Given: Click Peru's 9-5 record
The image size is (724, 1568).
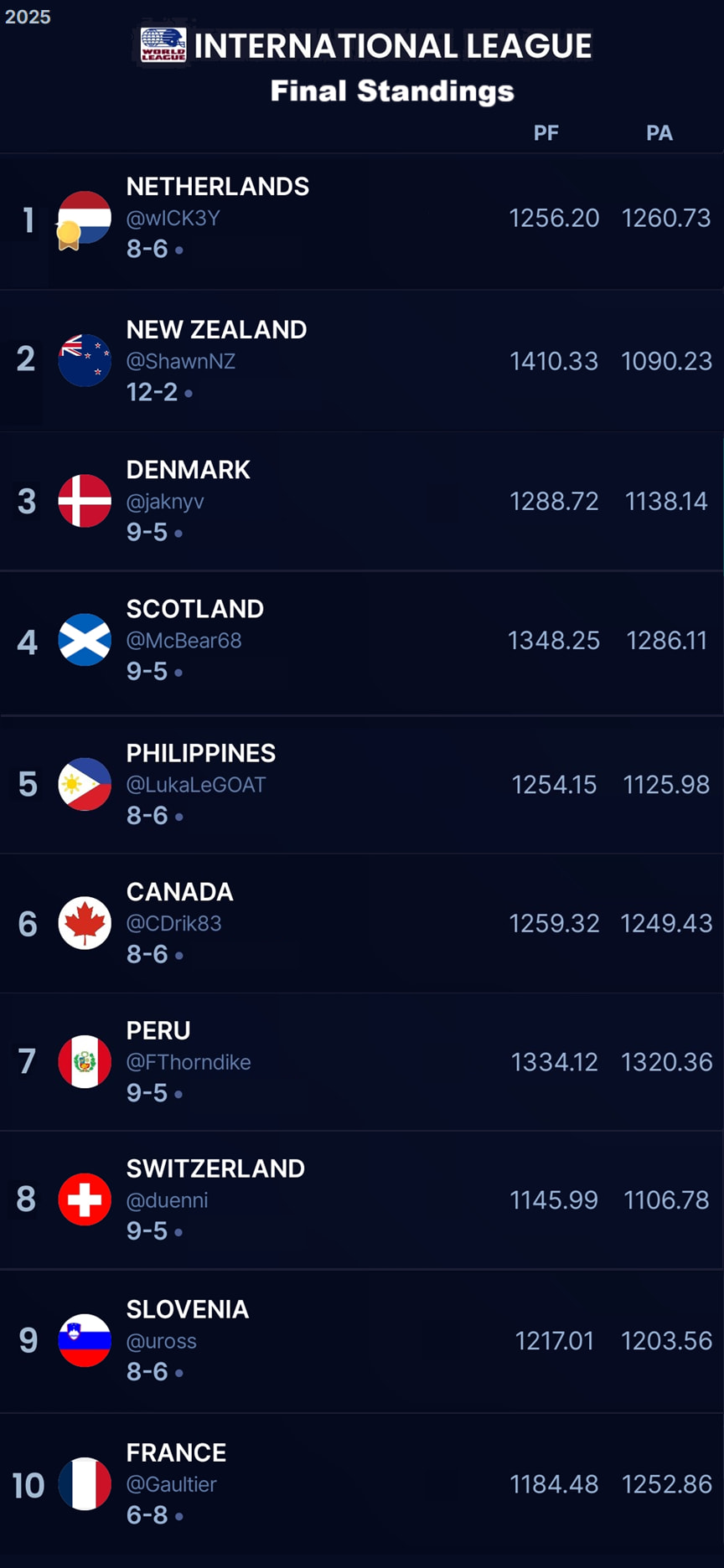Looking at the screenshot, I should [x=147, y=1093].
